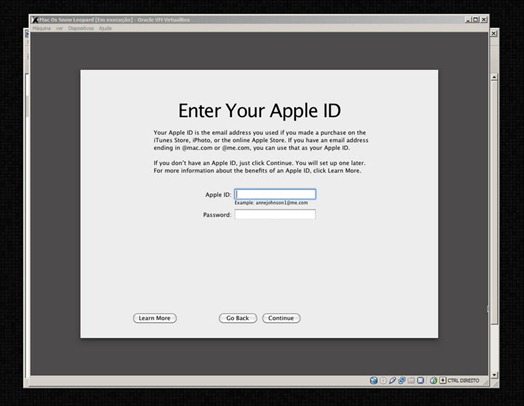Click the USB devices icon in status bar

point(392,380)
